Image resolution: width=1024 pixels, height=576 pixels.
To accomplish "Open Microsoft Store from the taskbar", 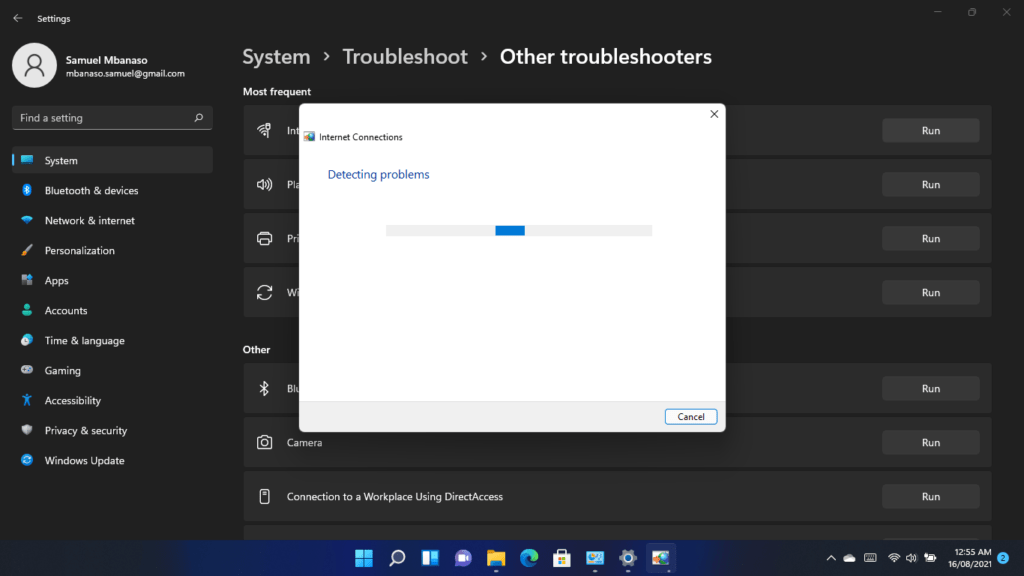I will click(x=561, y=558).
